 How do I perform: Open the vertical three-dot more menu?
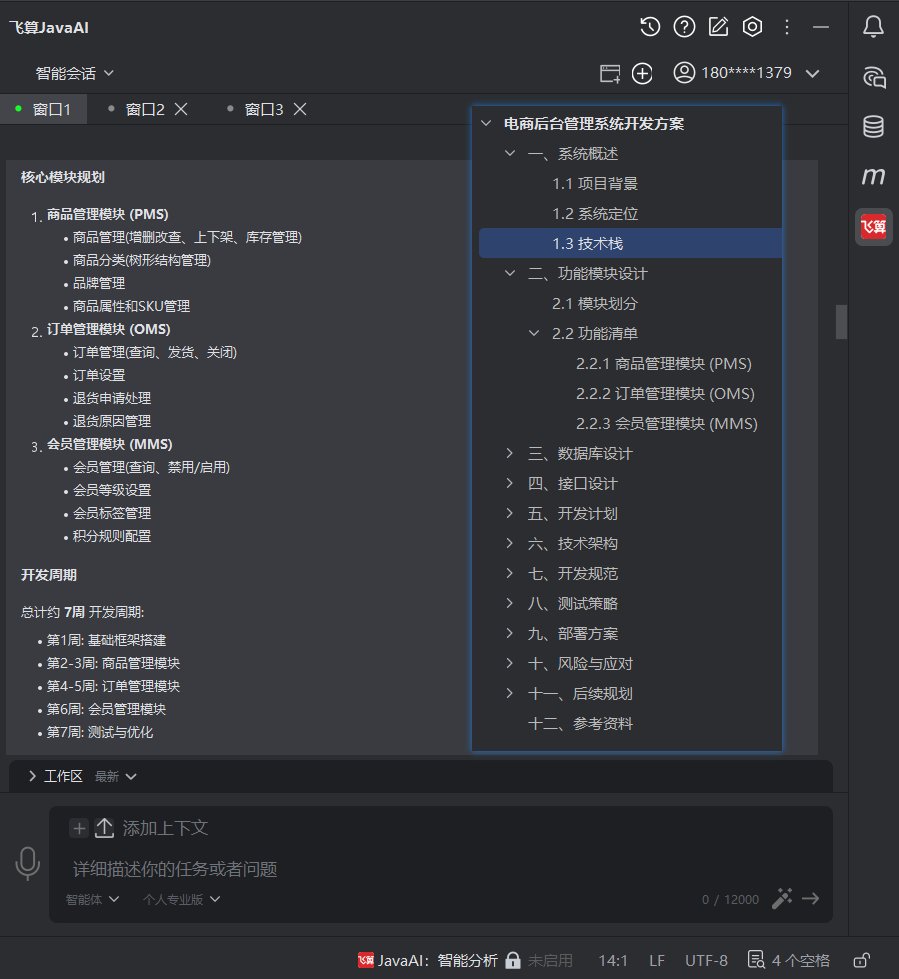(787, 27)
